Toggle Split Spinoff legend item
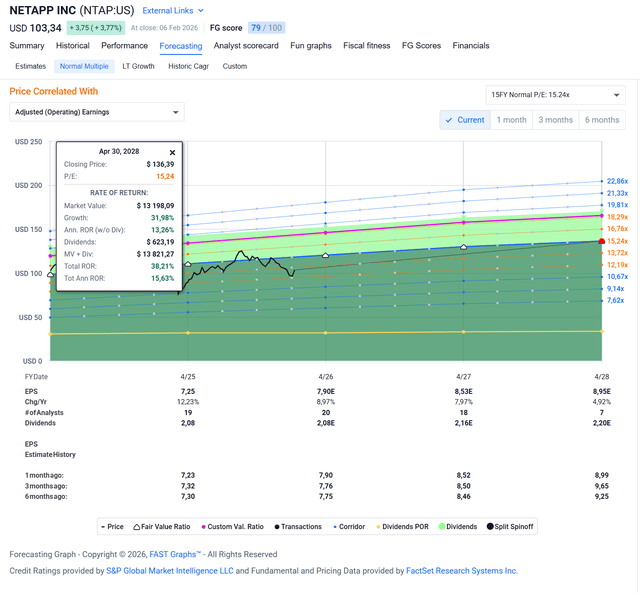This screenshot has width=640, height=593. [510, 526]
